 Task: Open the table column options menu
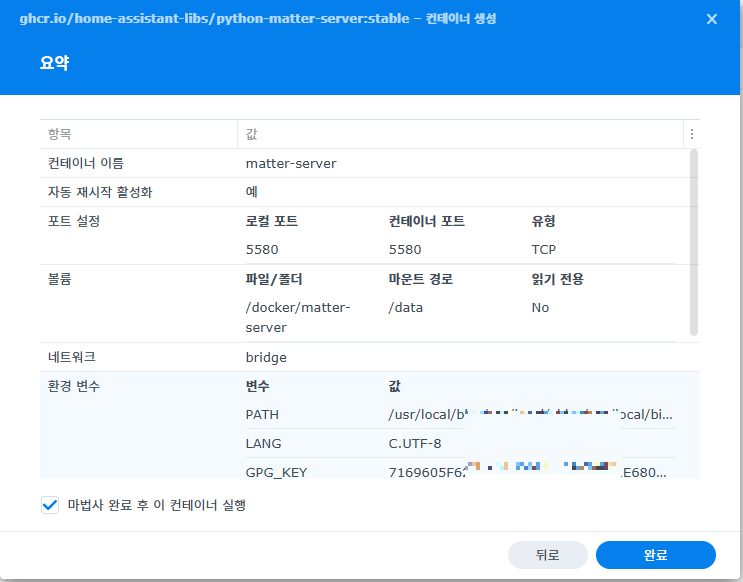(692, 134)
